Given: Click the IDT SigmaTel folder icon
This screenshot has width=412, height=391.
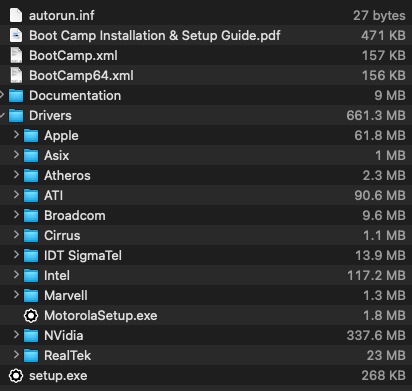Looking at the screenshot, I should pos(31,256).
